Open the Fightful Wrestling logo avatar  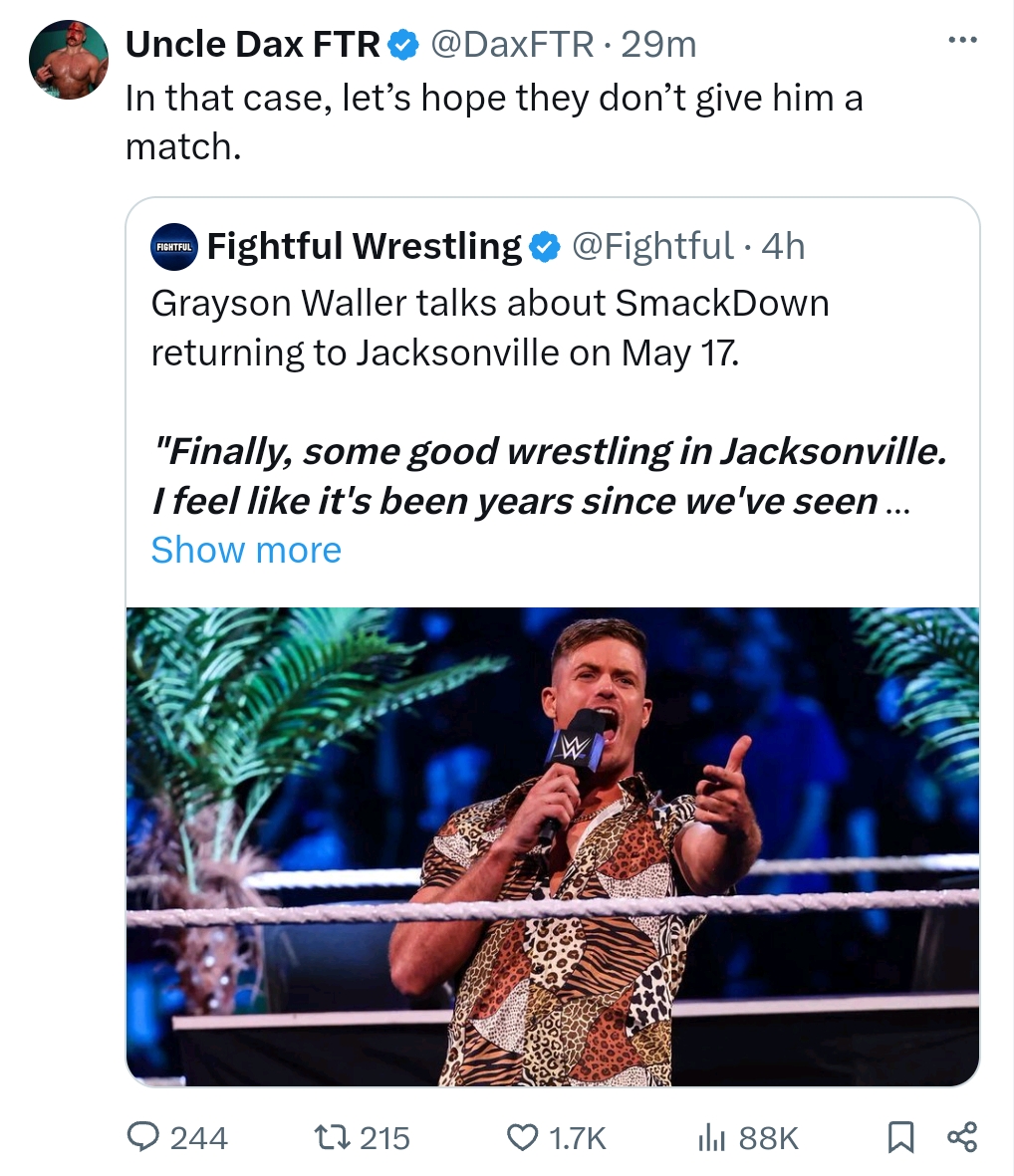coord(175,246)
